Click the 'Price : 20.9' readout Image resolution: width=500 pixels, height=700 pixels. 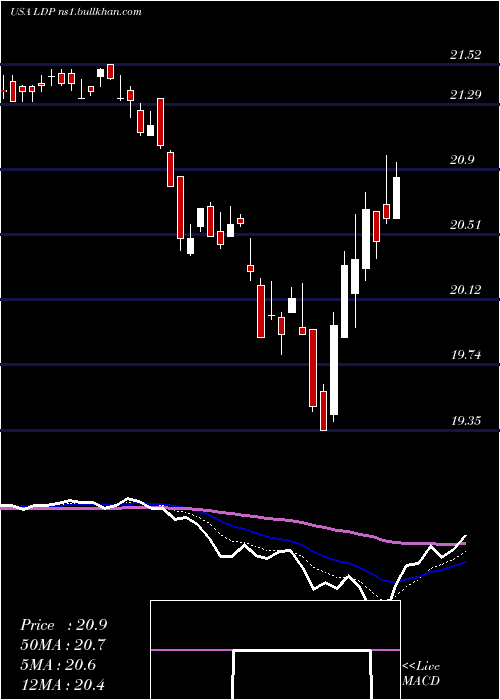[x=63, y=625]
